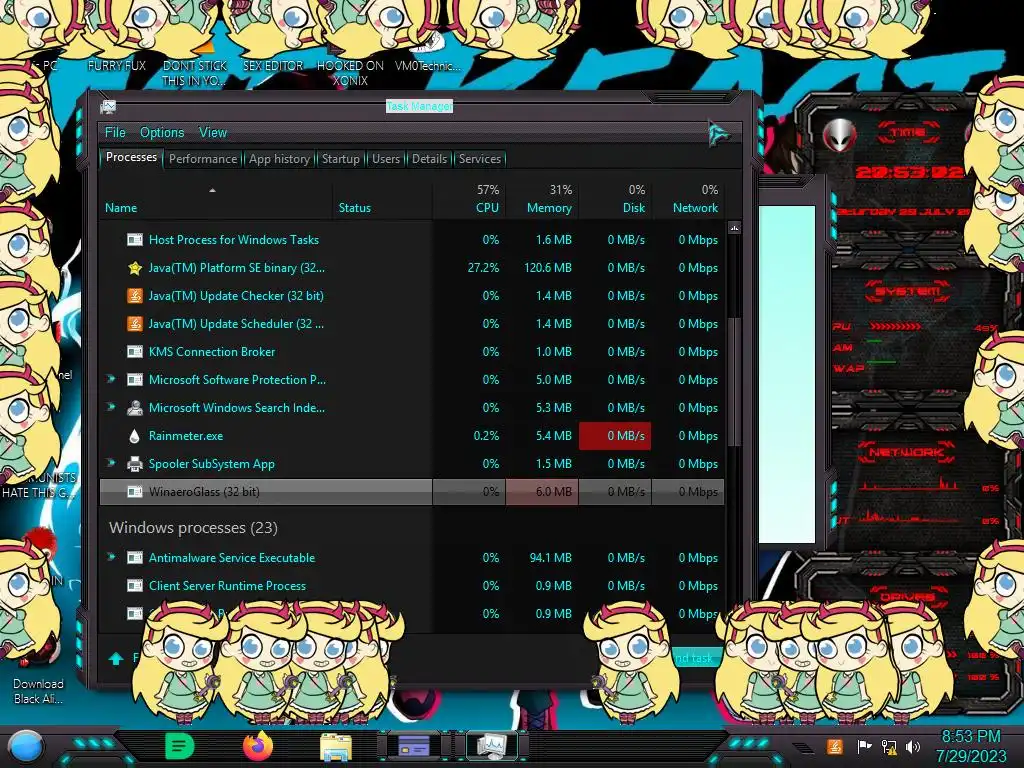Click the Microsoft Windows Search Indexer icon

[x=135, y=408]
